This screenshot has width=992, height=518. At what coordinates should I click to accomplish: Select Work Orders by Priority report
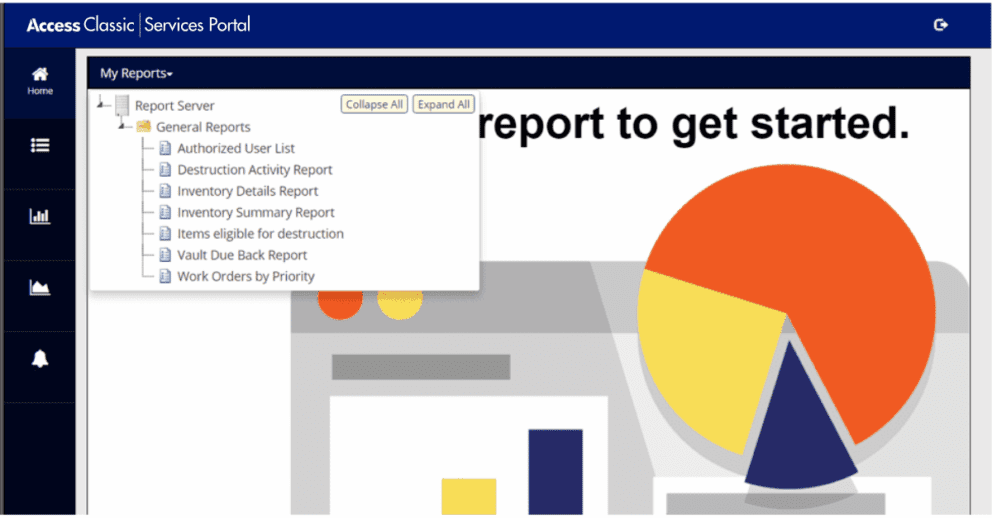click(x=245, y=276)
